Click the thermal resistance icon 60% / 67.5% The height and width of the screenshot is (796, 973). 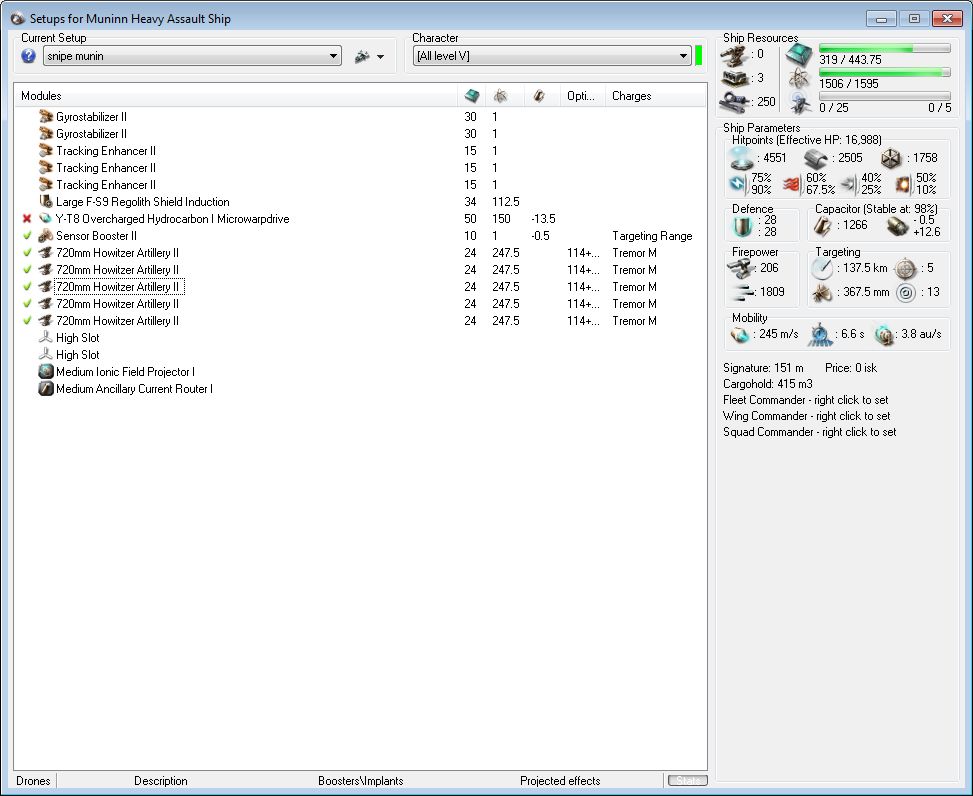(x=793, y=184)
